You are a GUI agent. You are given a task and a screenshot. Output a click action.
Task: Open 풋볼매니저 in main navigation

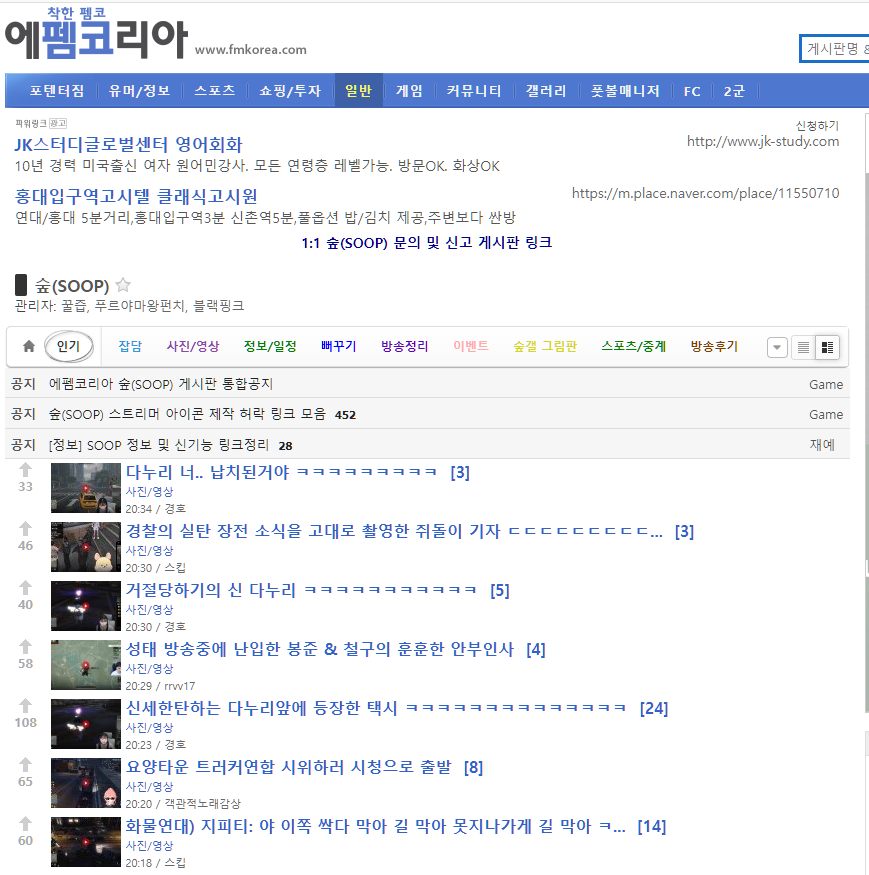coord(626,91)
